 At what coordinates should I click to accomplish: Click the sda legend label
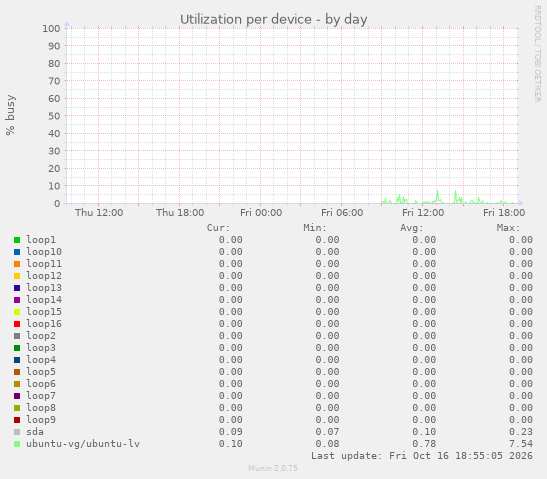pyautogui.click(x=35, y=432)
